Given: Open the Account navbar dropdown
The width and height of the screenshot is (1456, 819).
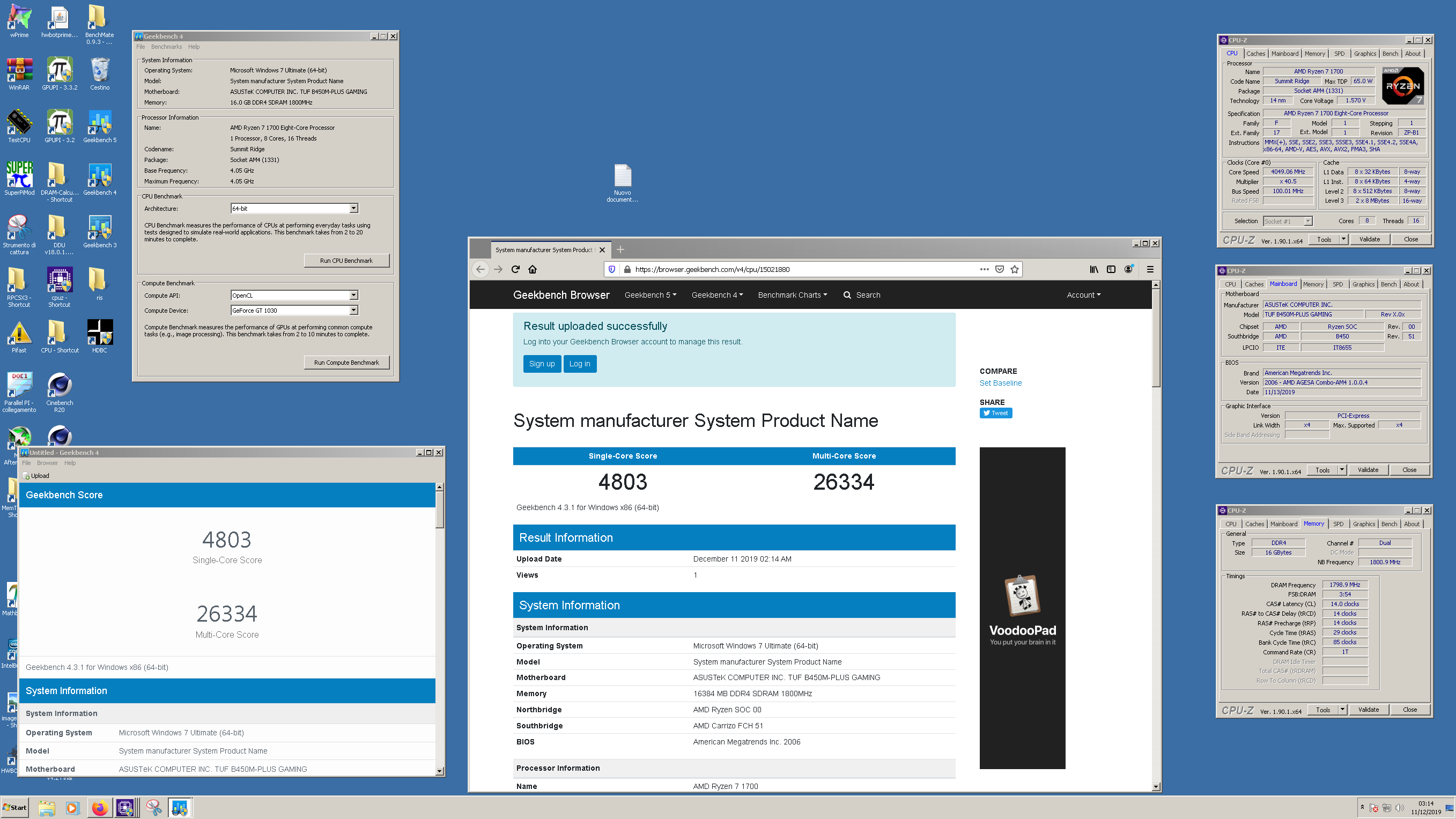Looking at the screenshot, I should [x=1083, y=295].
